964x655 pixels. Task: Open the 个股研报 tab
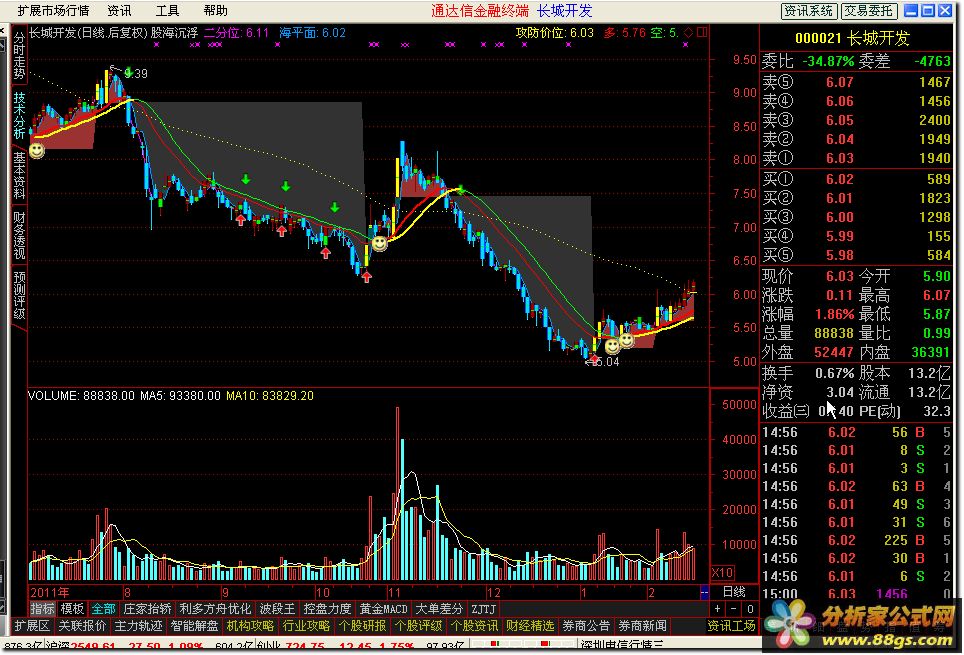click(362, 626)
